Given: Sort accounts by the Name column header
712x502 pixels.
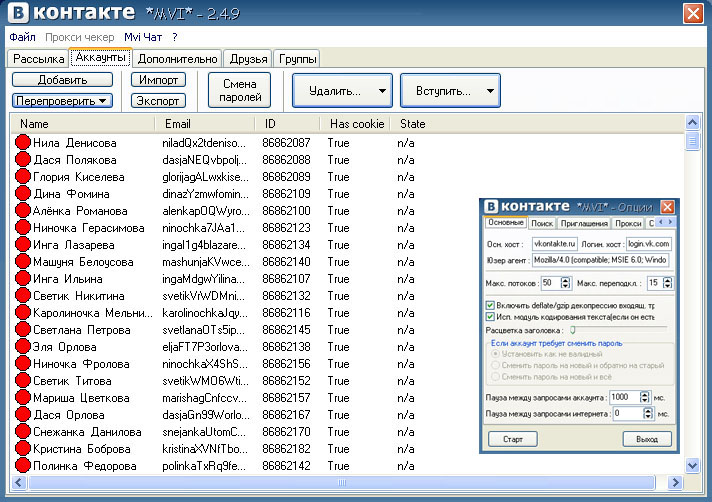Looking at the screenshot, I should tap(83, 124).
